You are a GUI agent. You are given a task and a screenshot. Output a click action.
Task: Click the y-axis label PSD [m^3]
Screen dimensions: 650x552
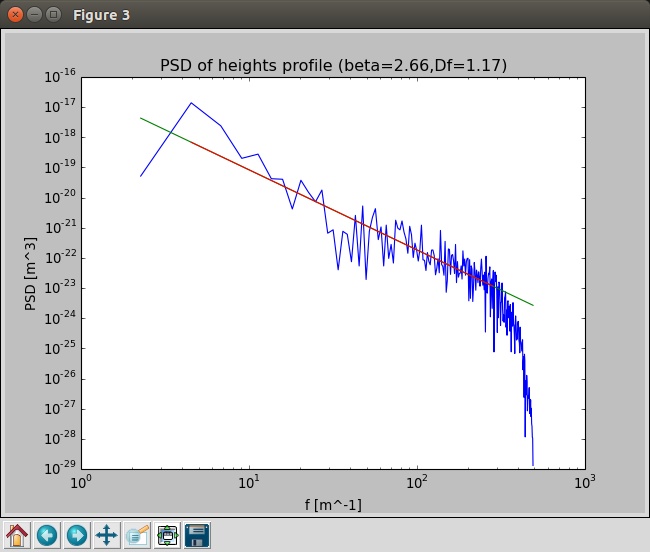click(30, 273)
